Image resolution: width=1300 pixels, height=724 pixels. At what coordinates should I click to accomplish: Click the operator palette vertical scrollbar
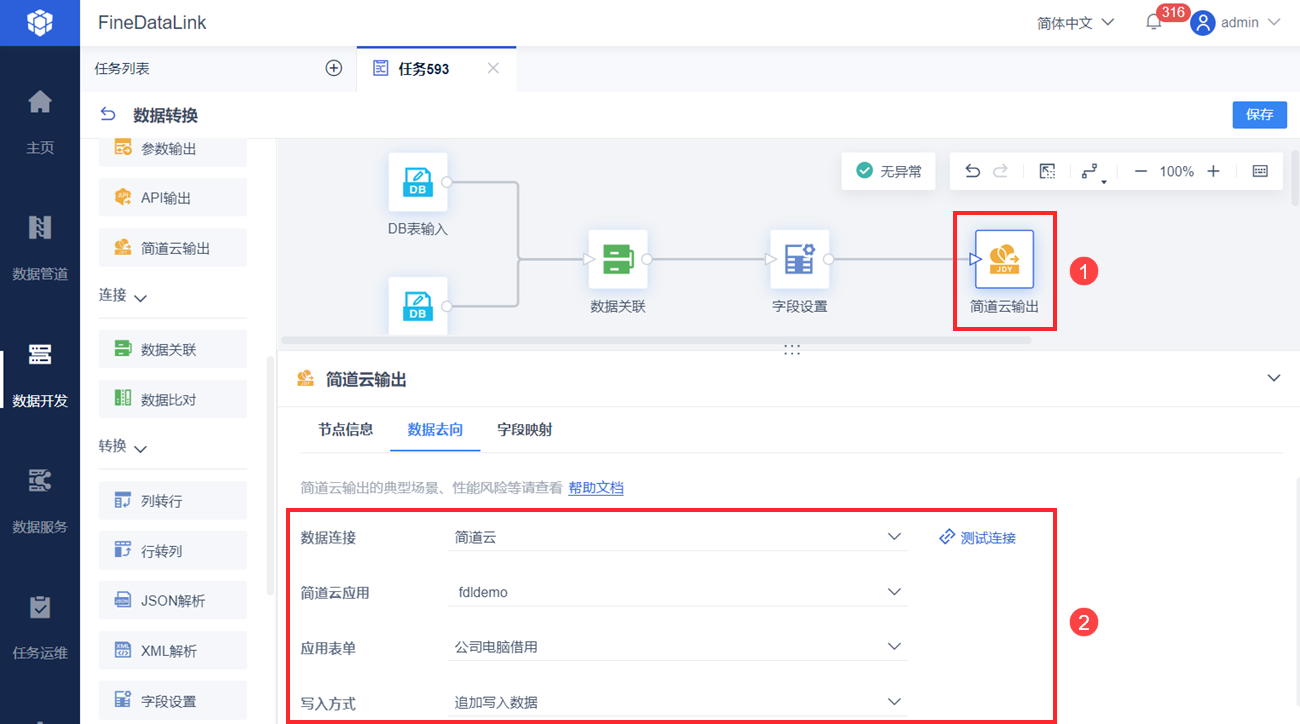pyautogui.click(x=269, y=475)
